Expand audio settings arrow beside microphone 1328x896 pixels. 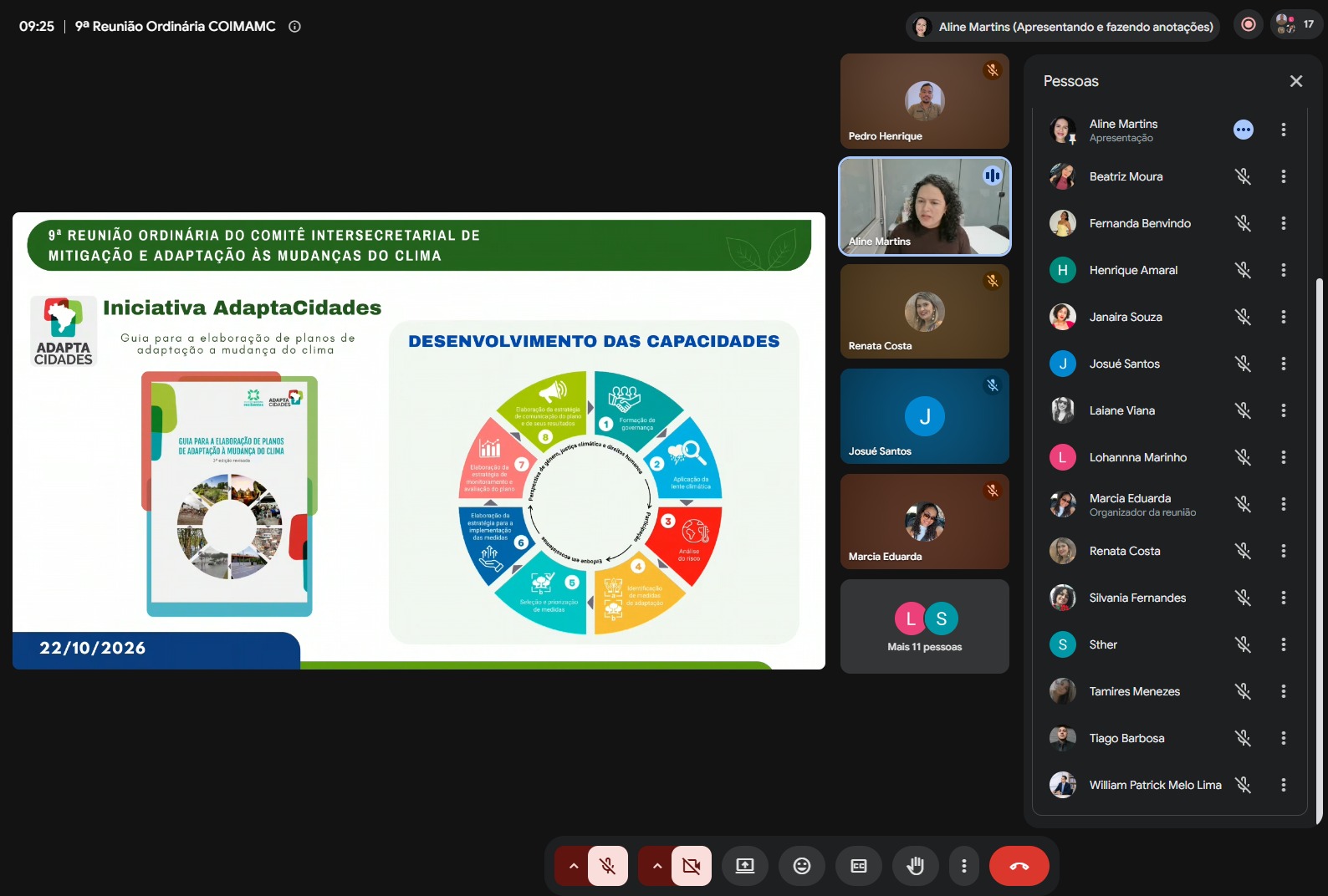click(573, 866)
